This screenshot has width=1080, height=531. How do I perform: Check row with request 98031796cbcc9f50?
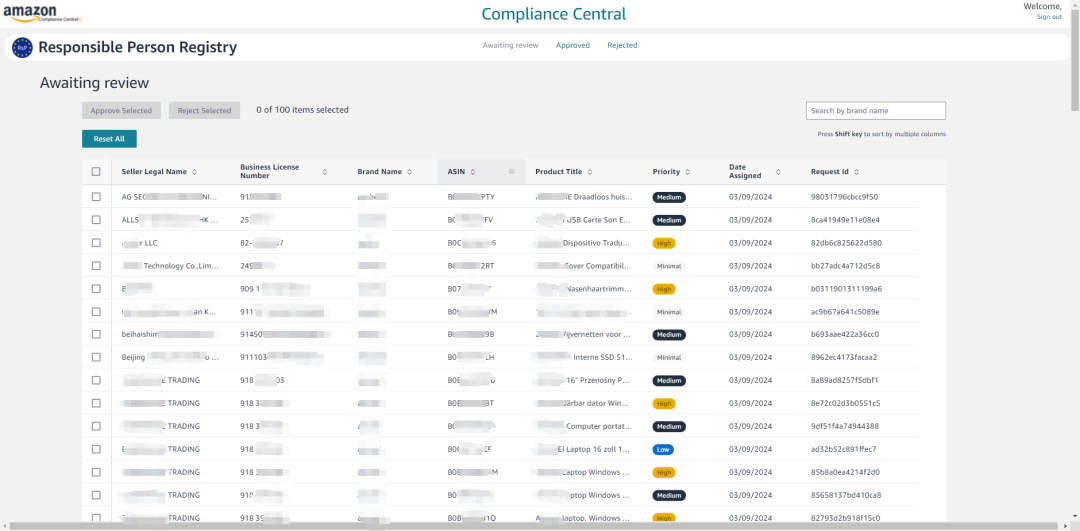(96, 197)
